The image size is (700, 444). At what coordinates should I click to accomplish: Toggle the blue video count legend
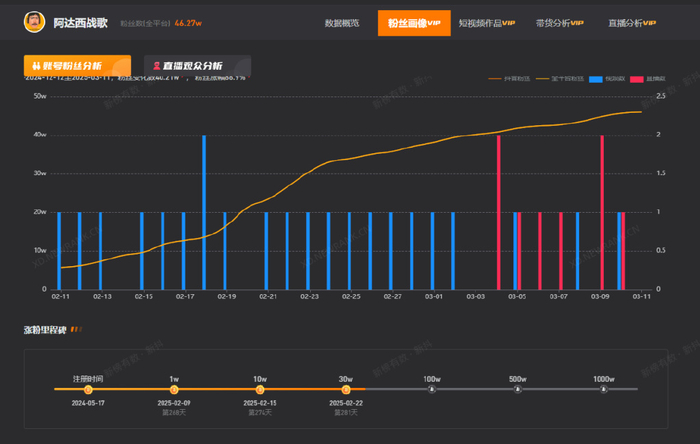[607, 79]
